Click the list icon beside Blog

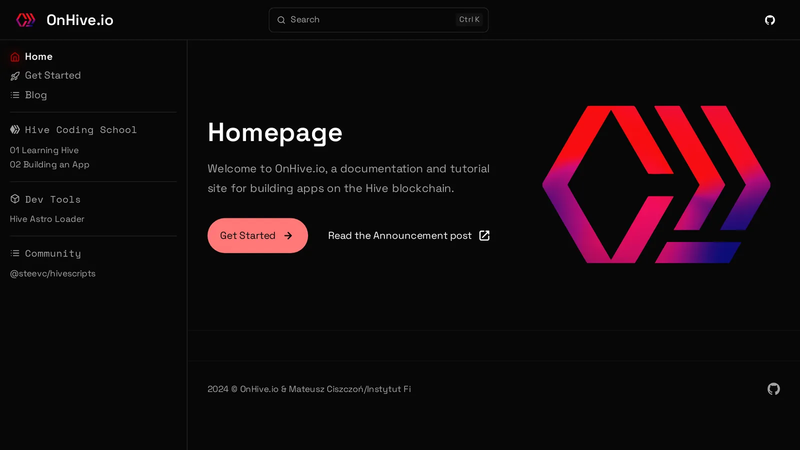pos(15,95)
